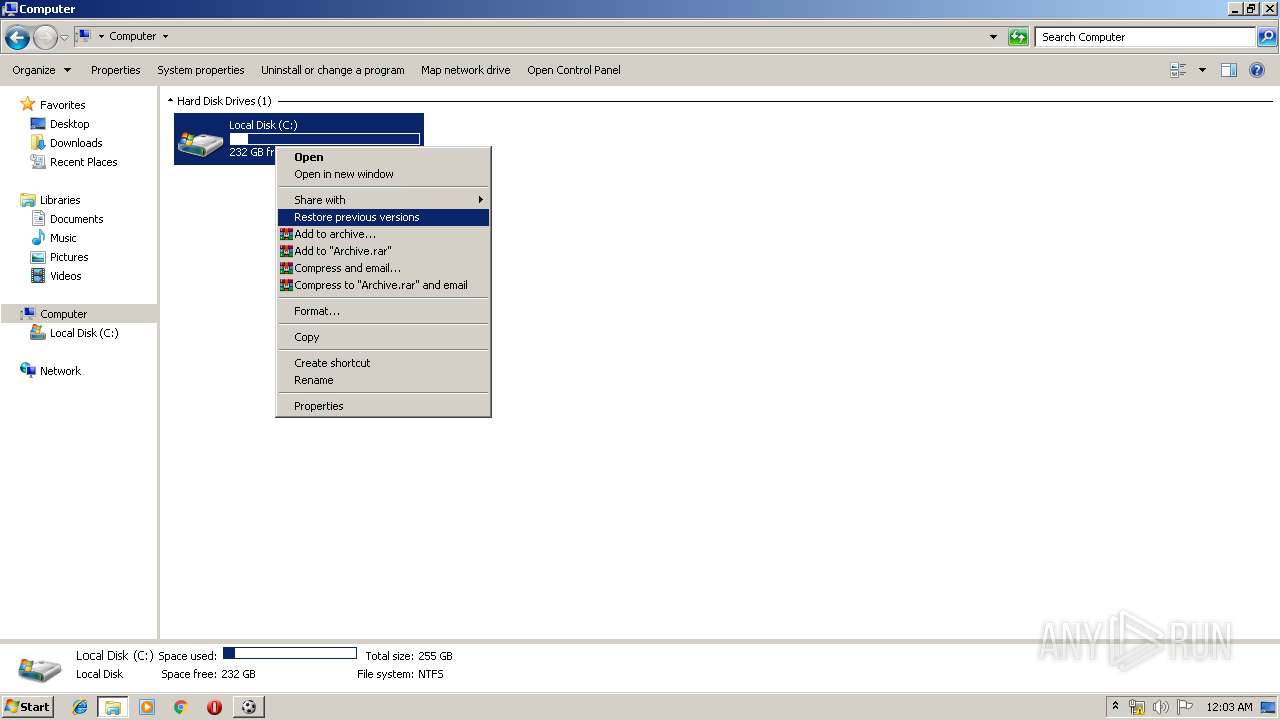The image size is (1280, 720).
Task: Choose Add to archive...
Action: click(x=383, y=234)
